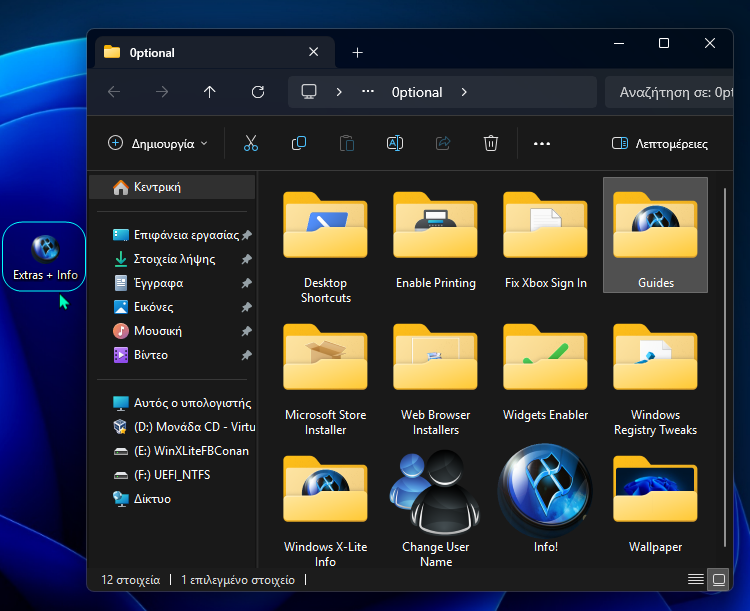The image size is (750, 611).
Task: Toggle the Λεπτομέρειες details pane
Action: click(x=660, y=144)
